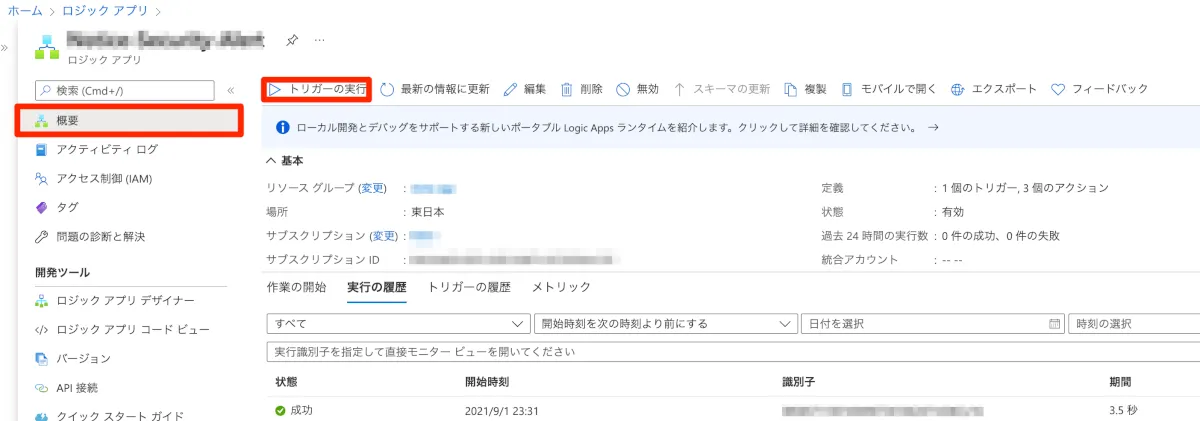1200x421 pixels.
Task: Click the 複製 clone icon
Action: [x=790, y=89]
